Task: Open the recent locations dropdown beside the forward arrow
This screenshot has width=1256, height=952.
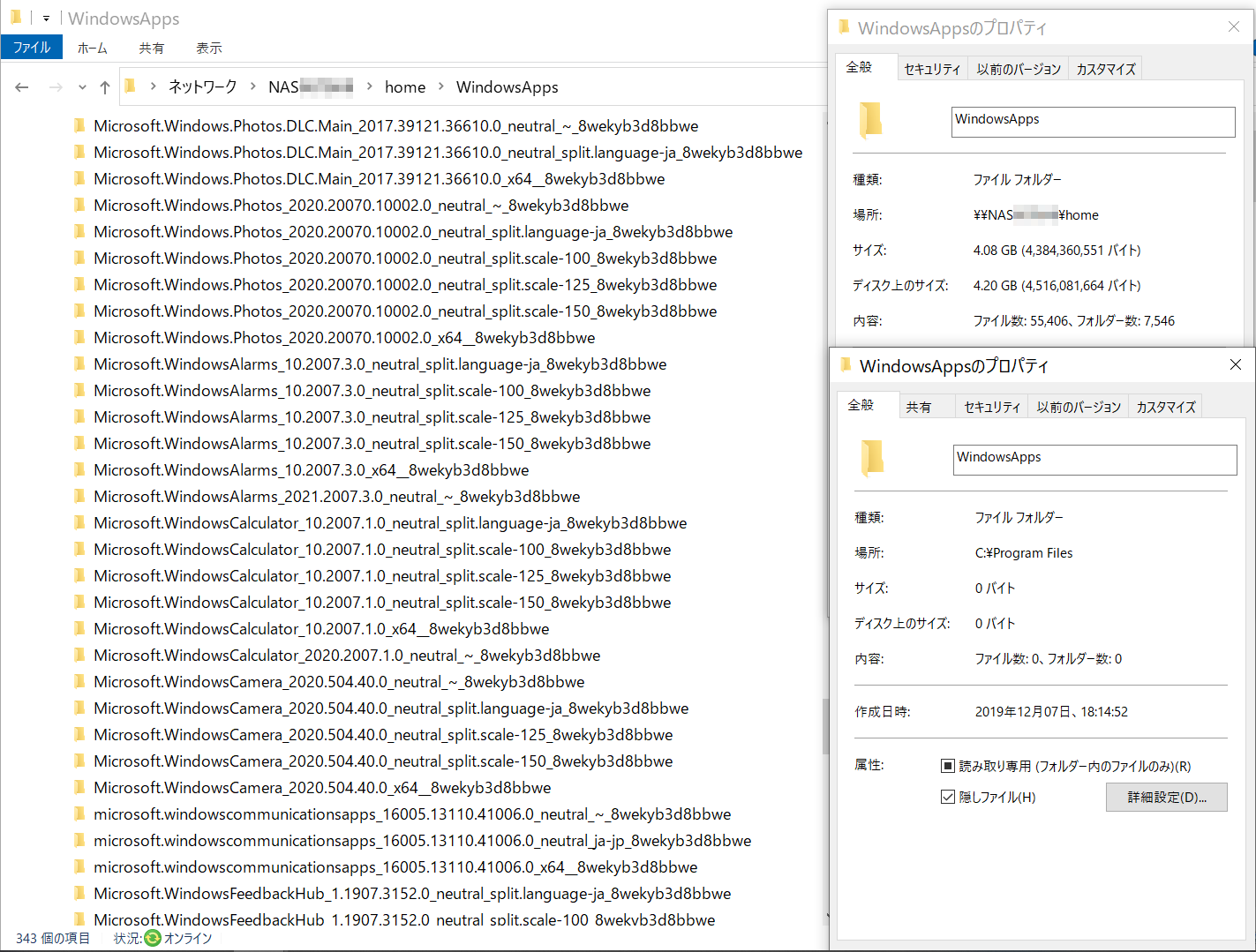Action: 82,87
